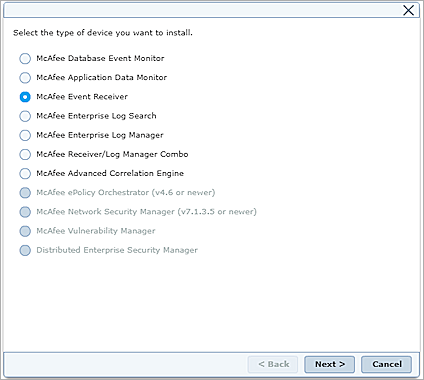Choose McAfee Application Data Monitor option
The width and height of the screenshot is (424, 380).
click(25, 78)
